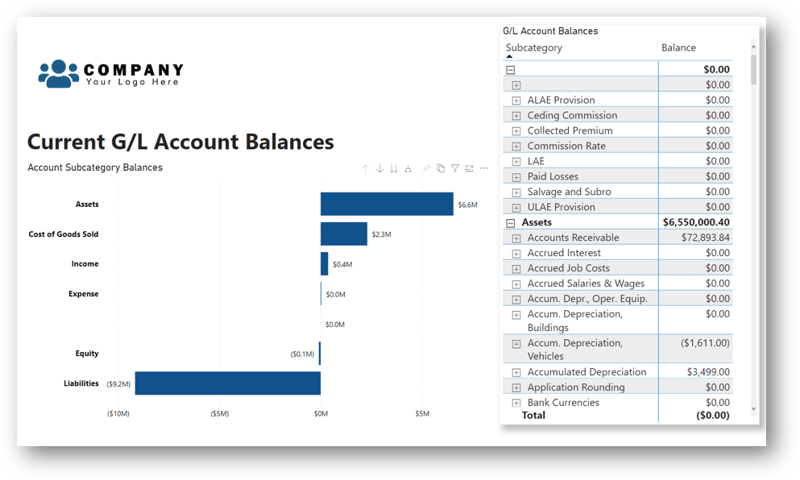Screen dimensions: 800x480
Task: Click the company logo image
Action: pos(111,73)
